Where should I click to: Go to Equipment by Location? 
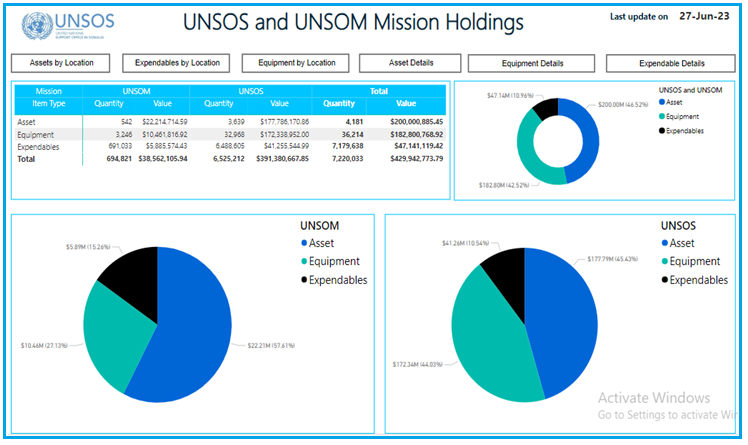tap(296, 63)
